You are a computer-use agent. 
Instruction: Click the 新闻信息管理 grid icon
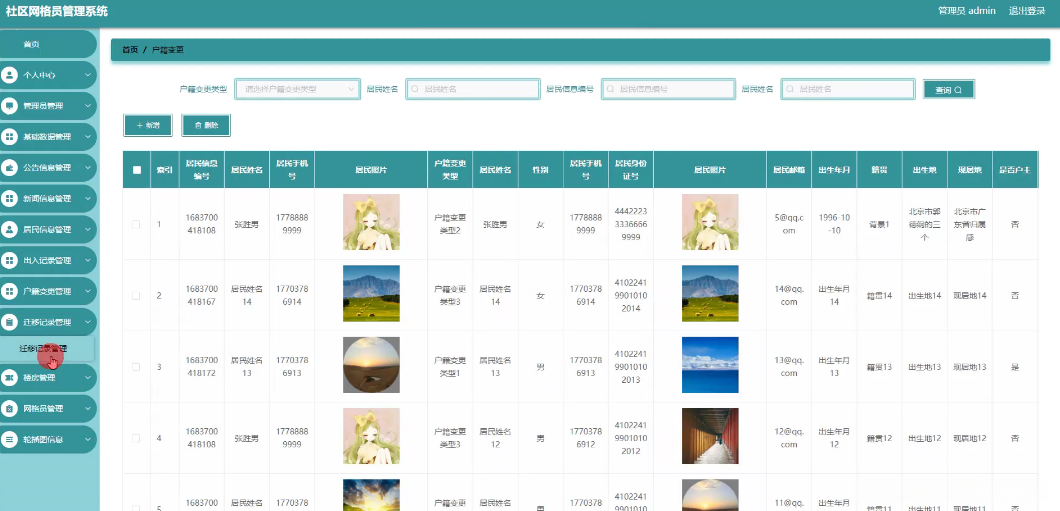pos(9,199)
